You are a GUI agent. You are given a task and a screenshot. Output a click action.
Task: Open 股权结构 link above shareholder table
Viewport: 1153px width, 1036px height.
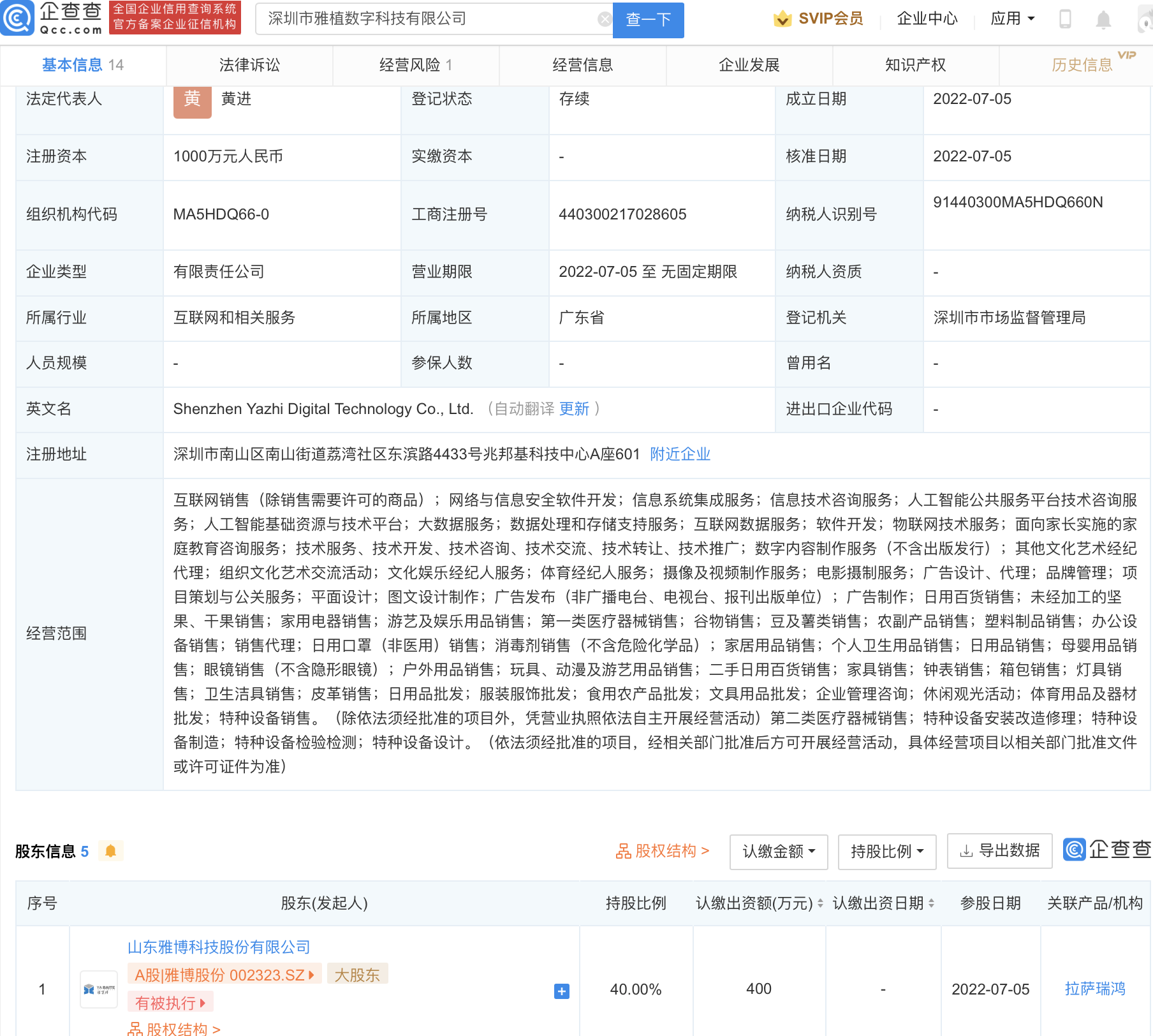[x=662, y=851]
